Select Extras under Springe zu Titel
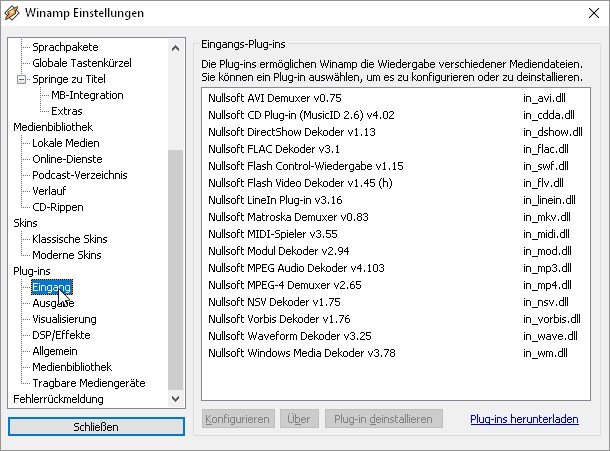The height and width of the screenshot is (451, 610). tap(67, 111)
